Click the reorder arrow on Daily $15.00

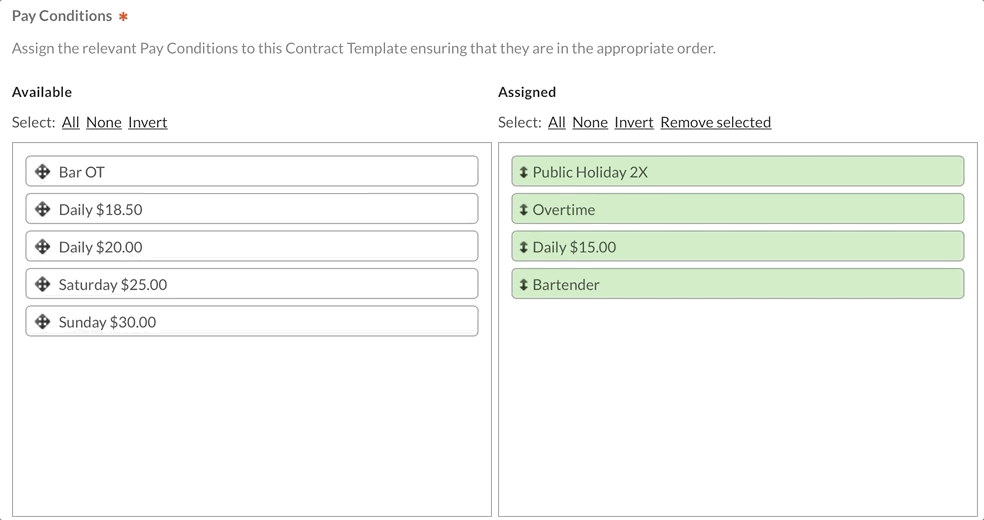(x=524, y=247)
